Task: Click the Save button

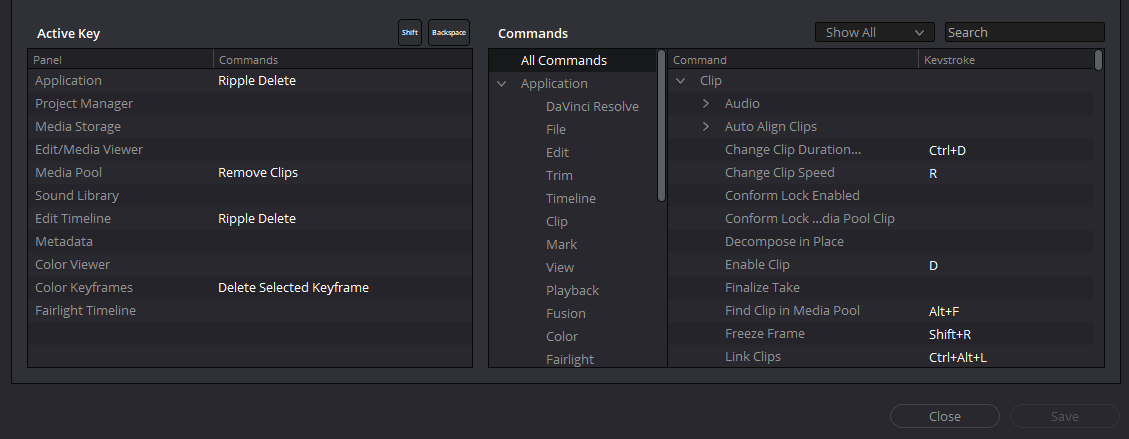Action: tap(1064, 416)
